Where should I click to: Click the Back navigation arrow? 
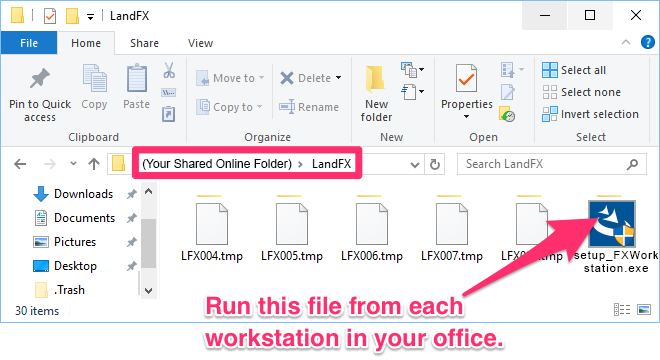coord(20,164)
